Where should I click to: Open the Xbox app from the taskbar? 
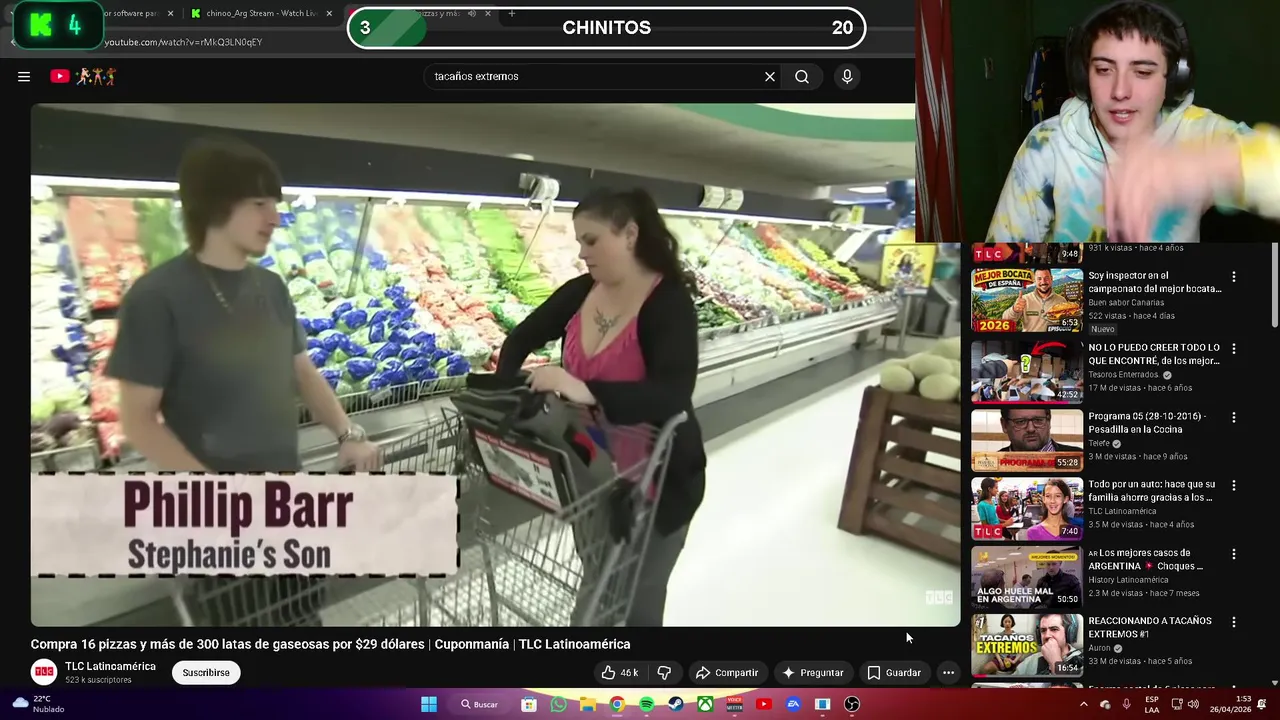[x=705, y=704]
